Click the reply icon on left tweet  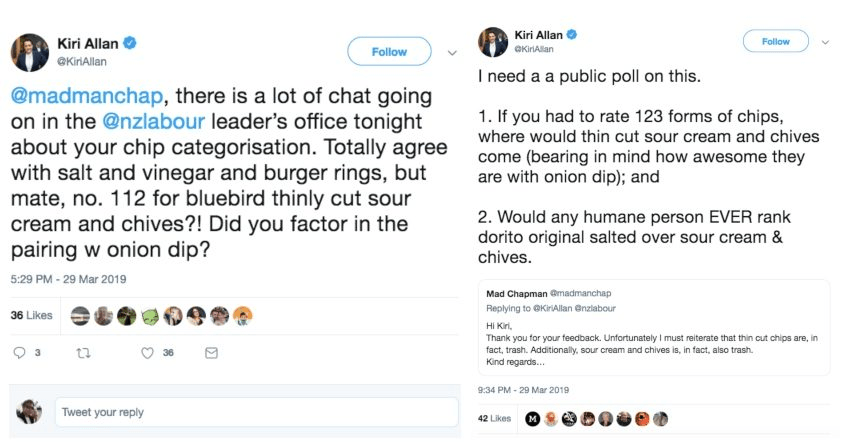coord(21,353)
